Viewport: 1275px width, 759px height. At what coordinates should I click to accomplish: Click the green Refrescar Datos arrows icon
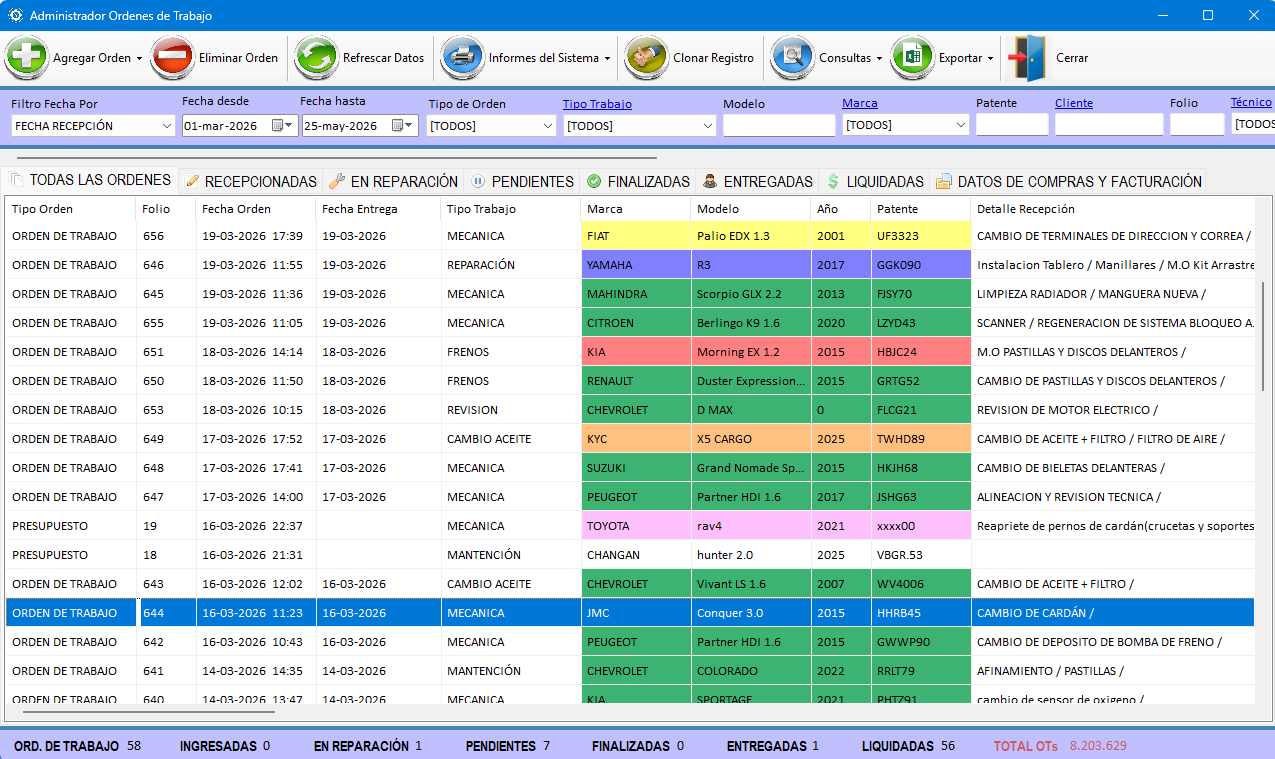(316, 58)
